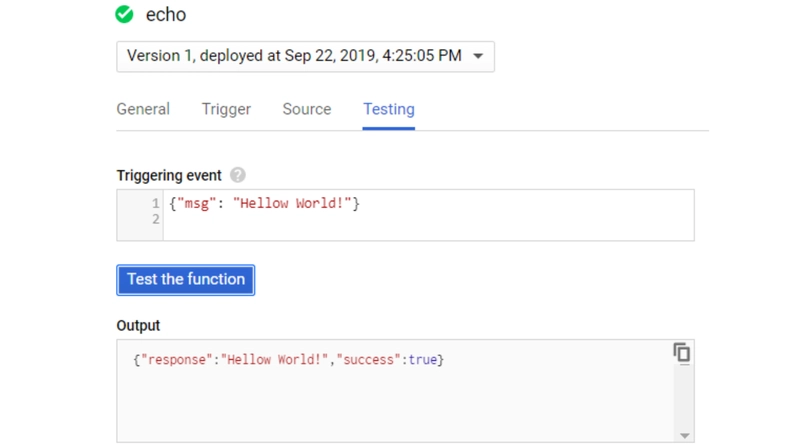
Task: Expand the version dropdown arrow
Action: coord(478,56)
